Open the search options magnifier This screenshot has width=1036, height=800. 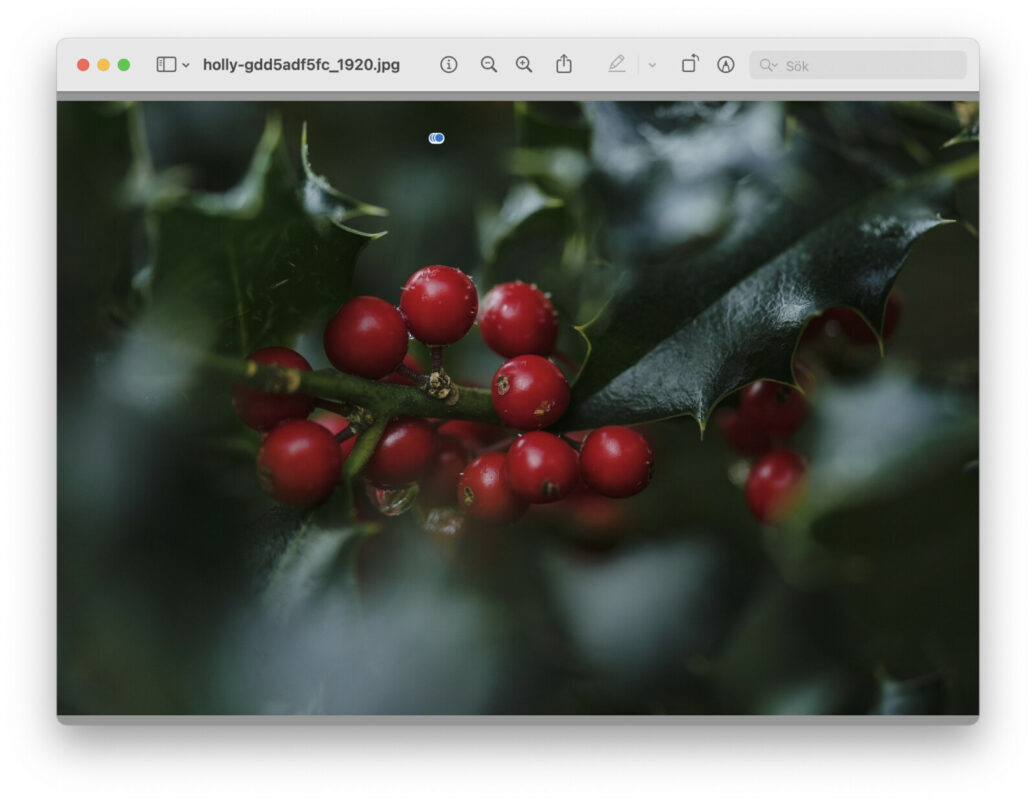click(768, 65)
